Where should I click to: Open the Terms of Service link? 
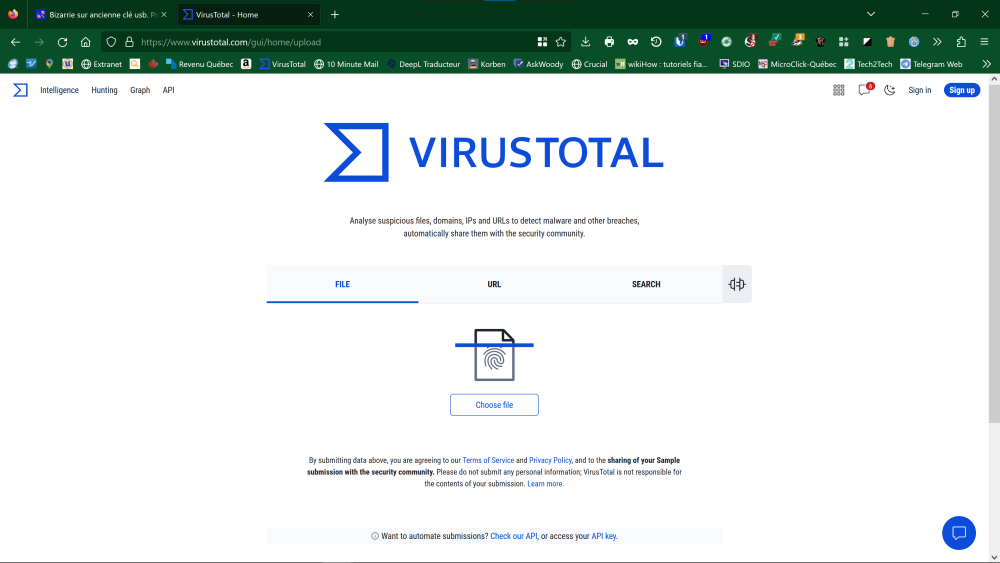(x=488, y=460)
